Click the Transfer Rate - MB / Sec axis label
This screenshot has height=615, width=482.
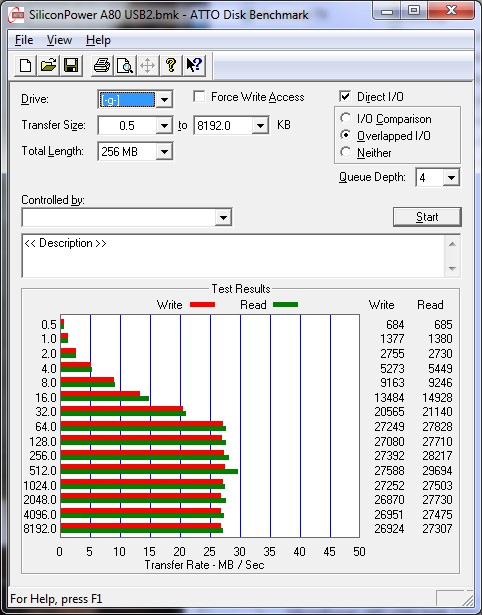click(204, 565)
